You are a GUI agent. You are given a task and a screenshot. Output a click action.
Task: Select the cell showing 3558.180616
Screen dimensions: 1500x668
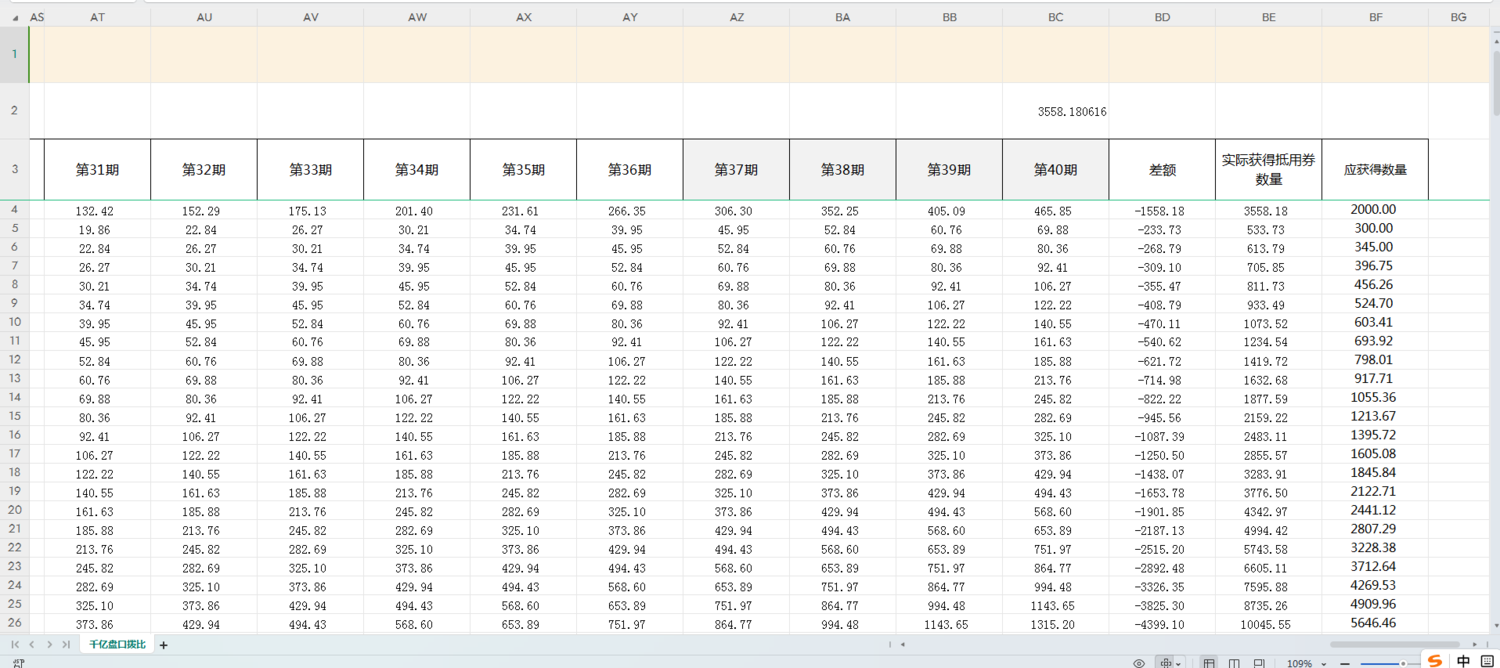click(1056, 111)
